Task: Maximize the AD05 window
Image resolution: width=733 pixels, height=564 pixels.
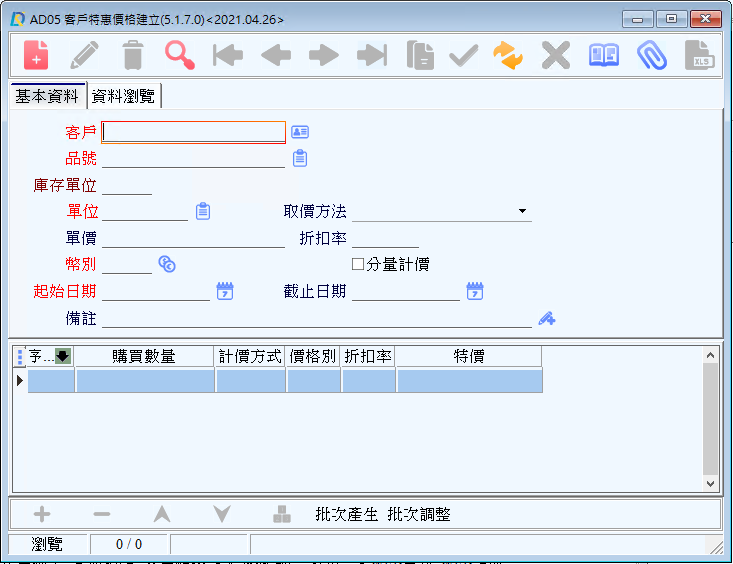Action: (x=671, y=19)
